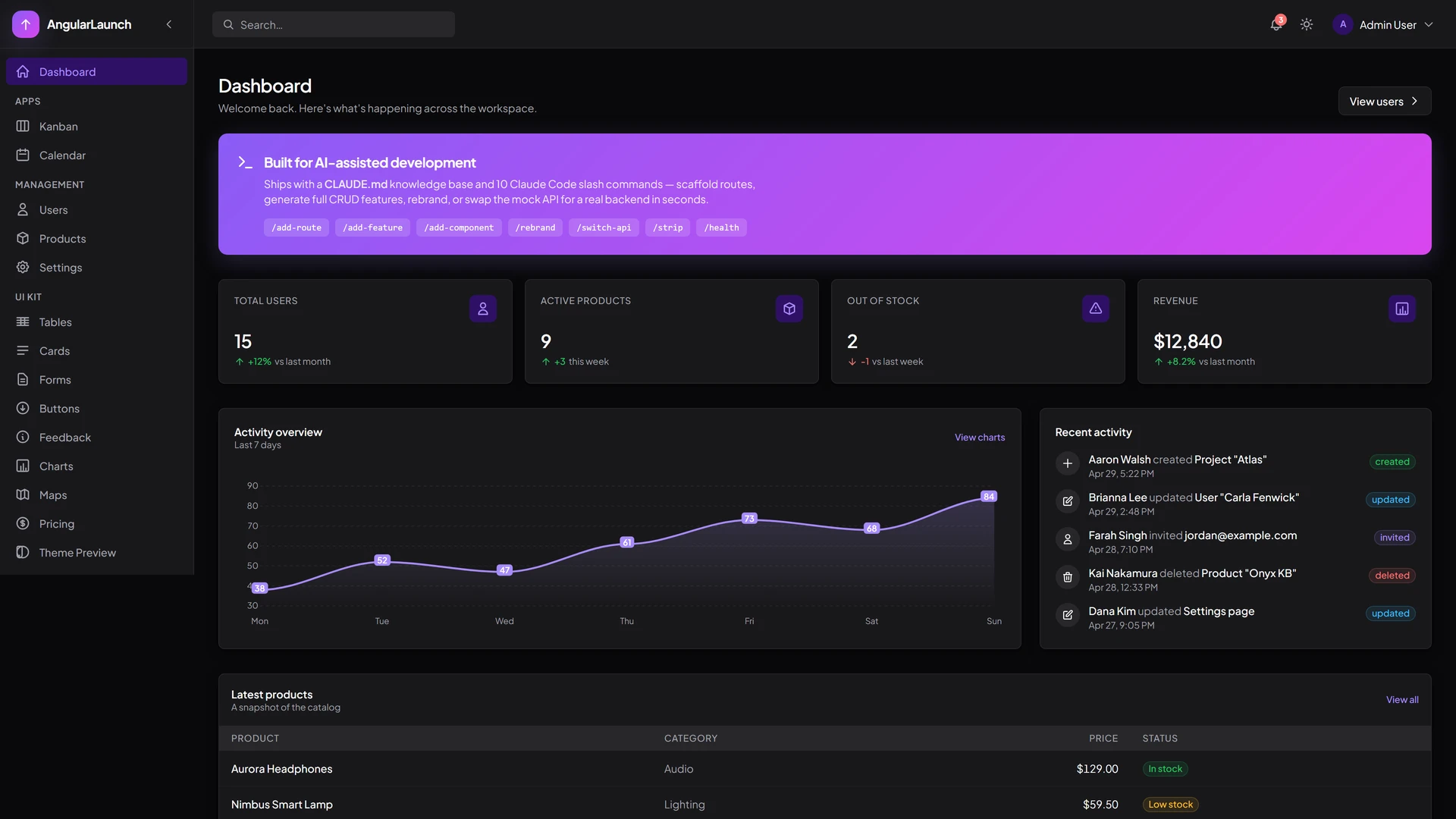Open the notifications bell

coord(1276,24)
